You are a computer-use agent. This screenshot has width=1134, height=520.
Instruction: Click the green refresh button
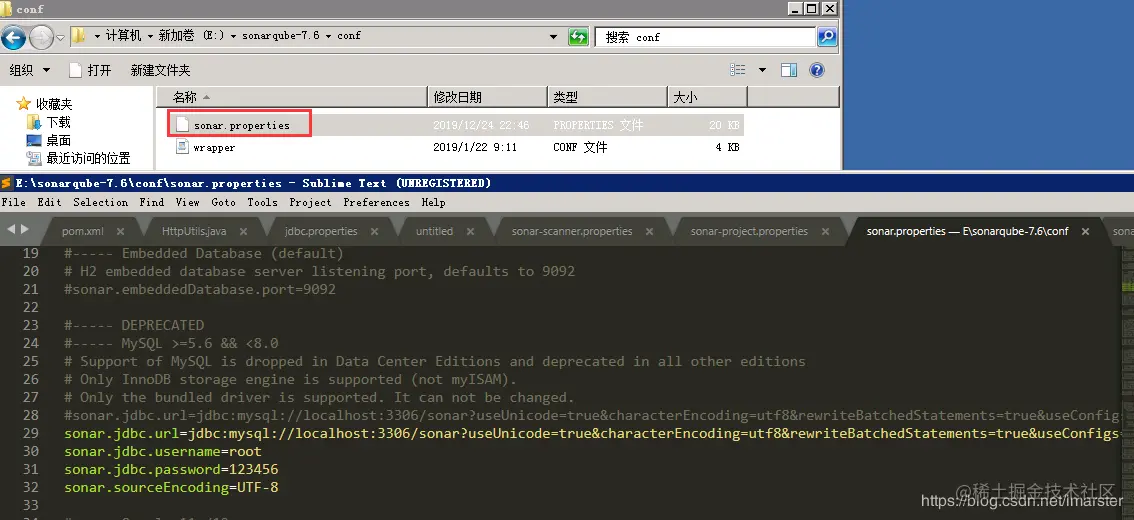pyautogui.click(x=578, y=37)
